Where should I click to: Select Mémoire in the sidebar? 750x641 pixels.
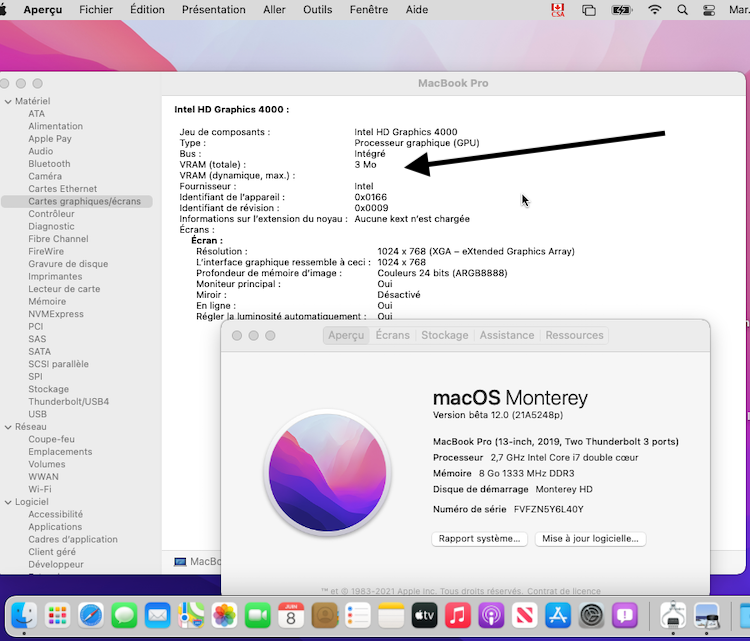coord(47,301)
